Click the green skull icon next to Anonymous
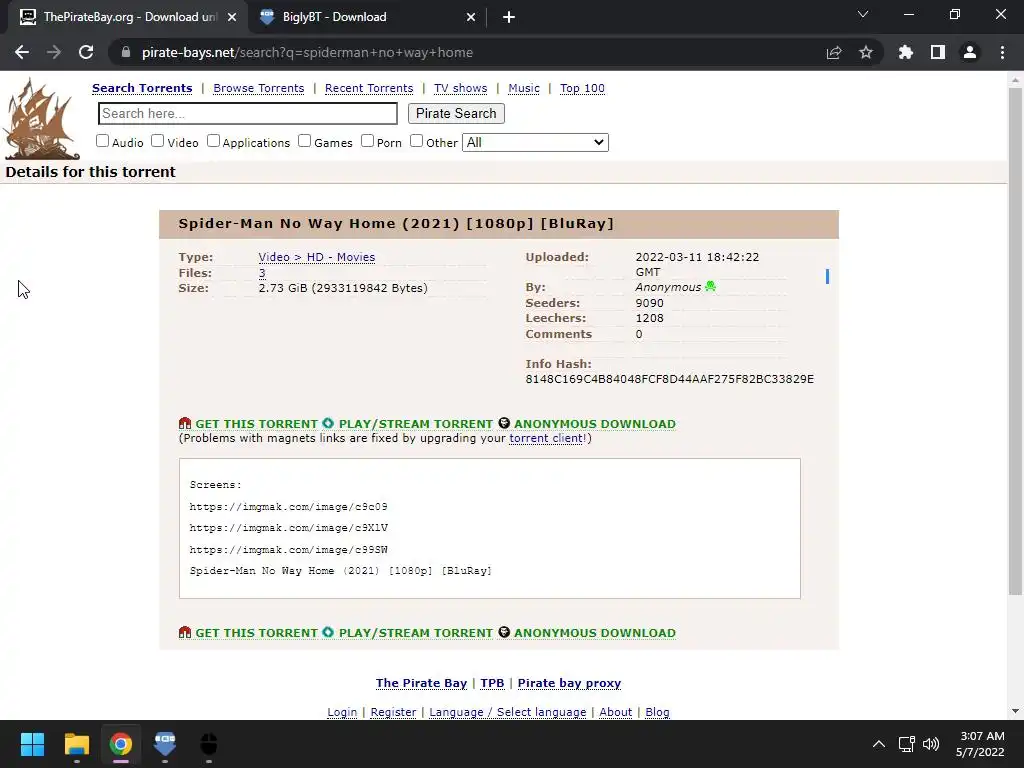This screenshot has height=768, width=1024. tap(710, 286)
